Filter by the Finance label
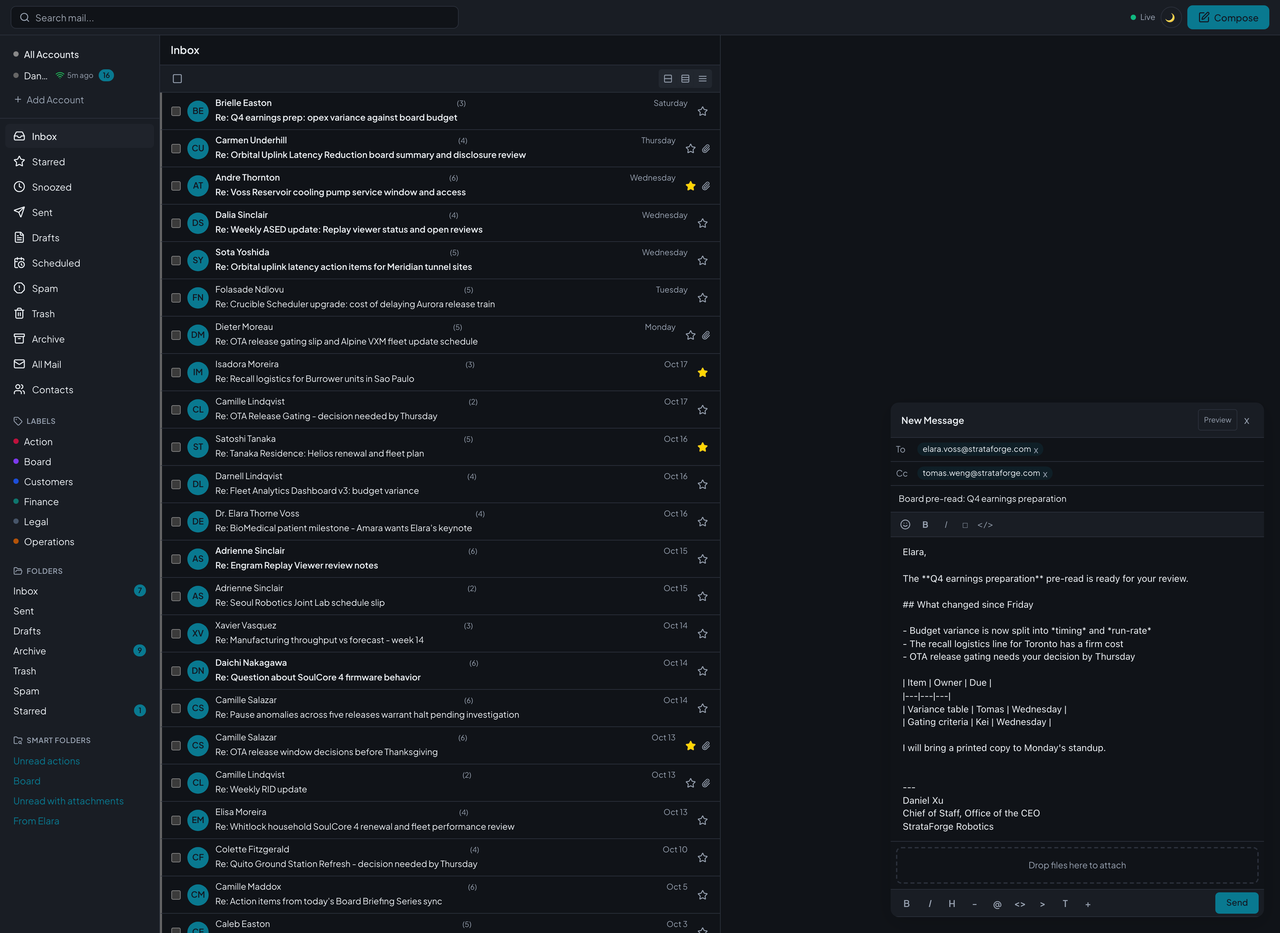This screenshot has height=933, width=1280. point(41,502)
